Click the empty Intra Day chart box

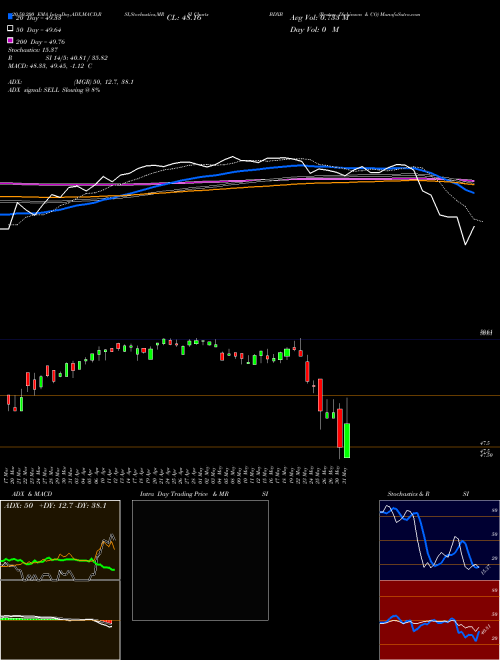200,560
